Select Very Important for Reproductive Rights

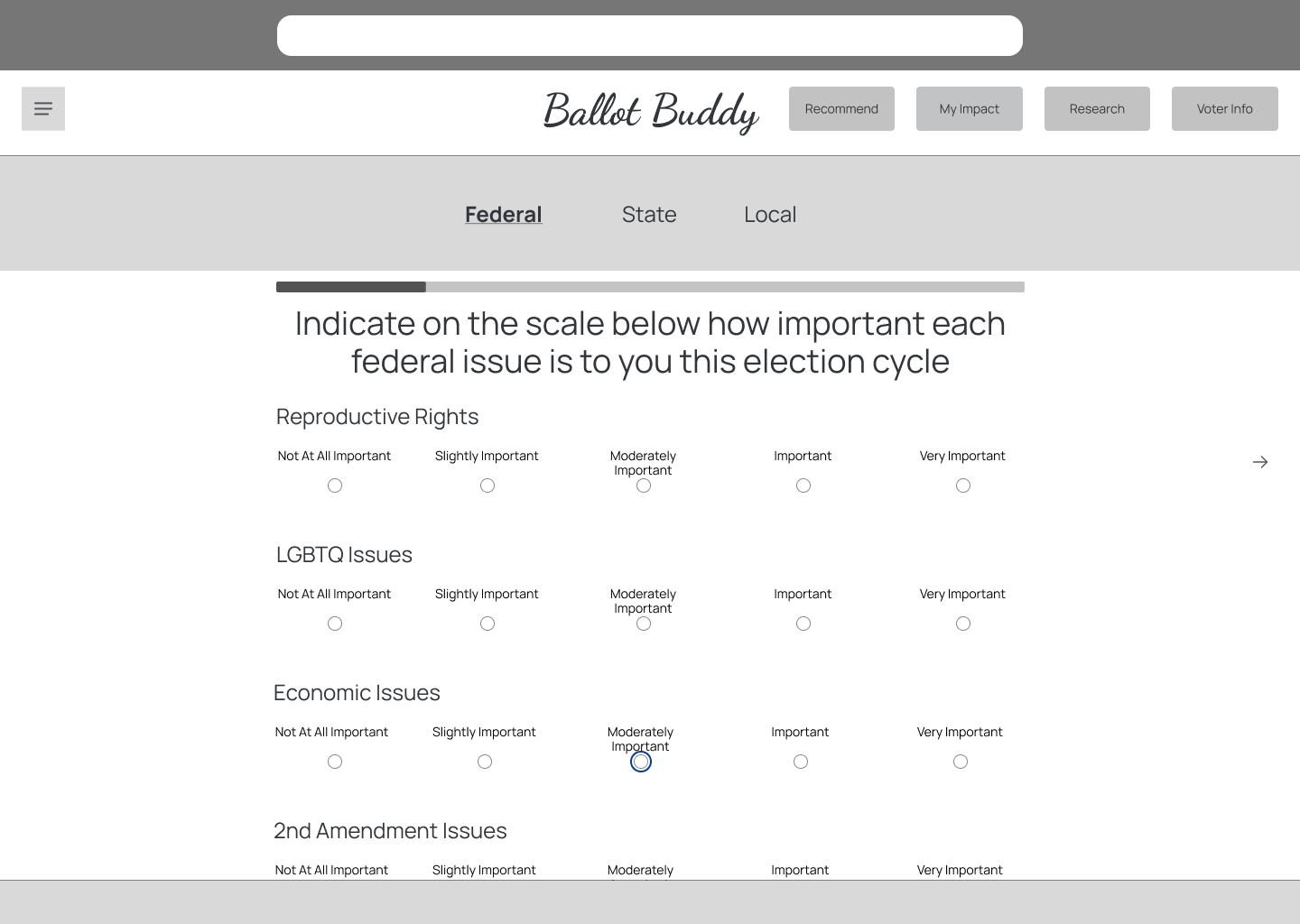(962, 485)
